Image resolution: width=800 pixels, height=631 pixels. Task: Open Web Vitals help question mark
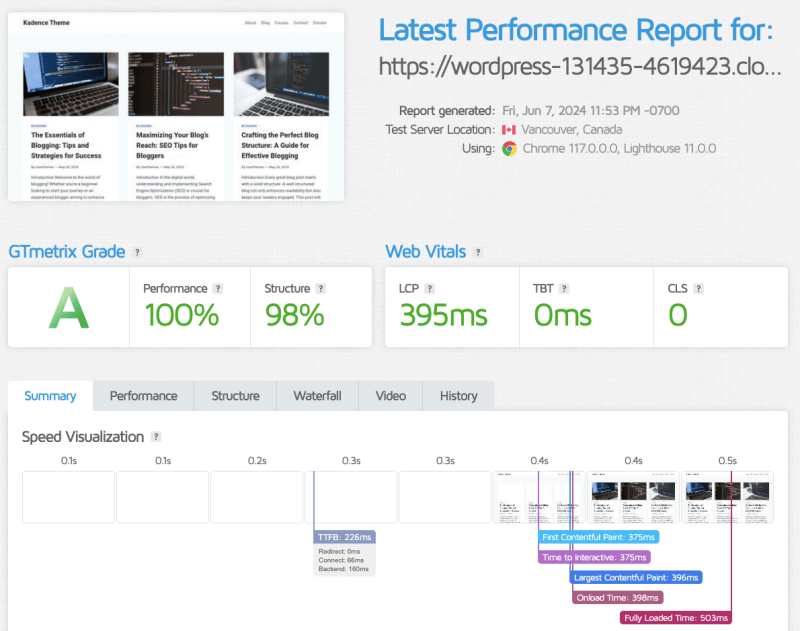tap(478, 252)
